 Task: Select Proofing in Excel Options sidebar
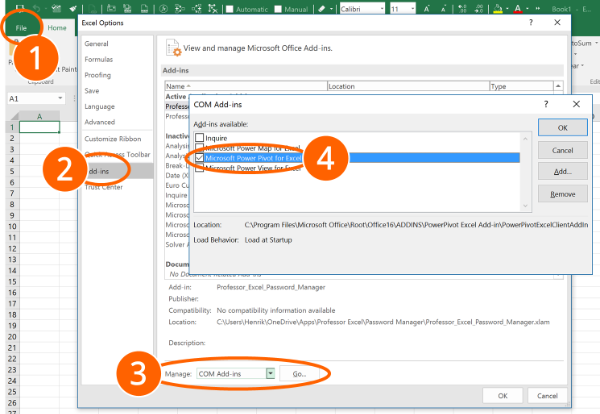click(x=98, y=75)
